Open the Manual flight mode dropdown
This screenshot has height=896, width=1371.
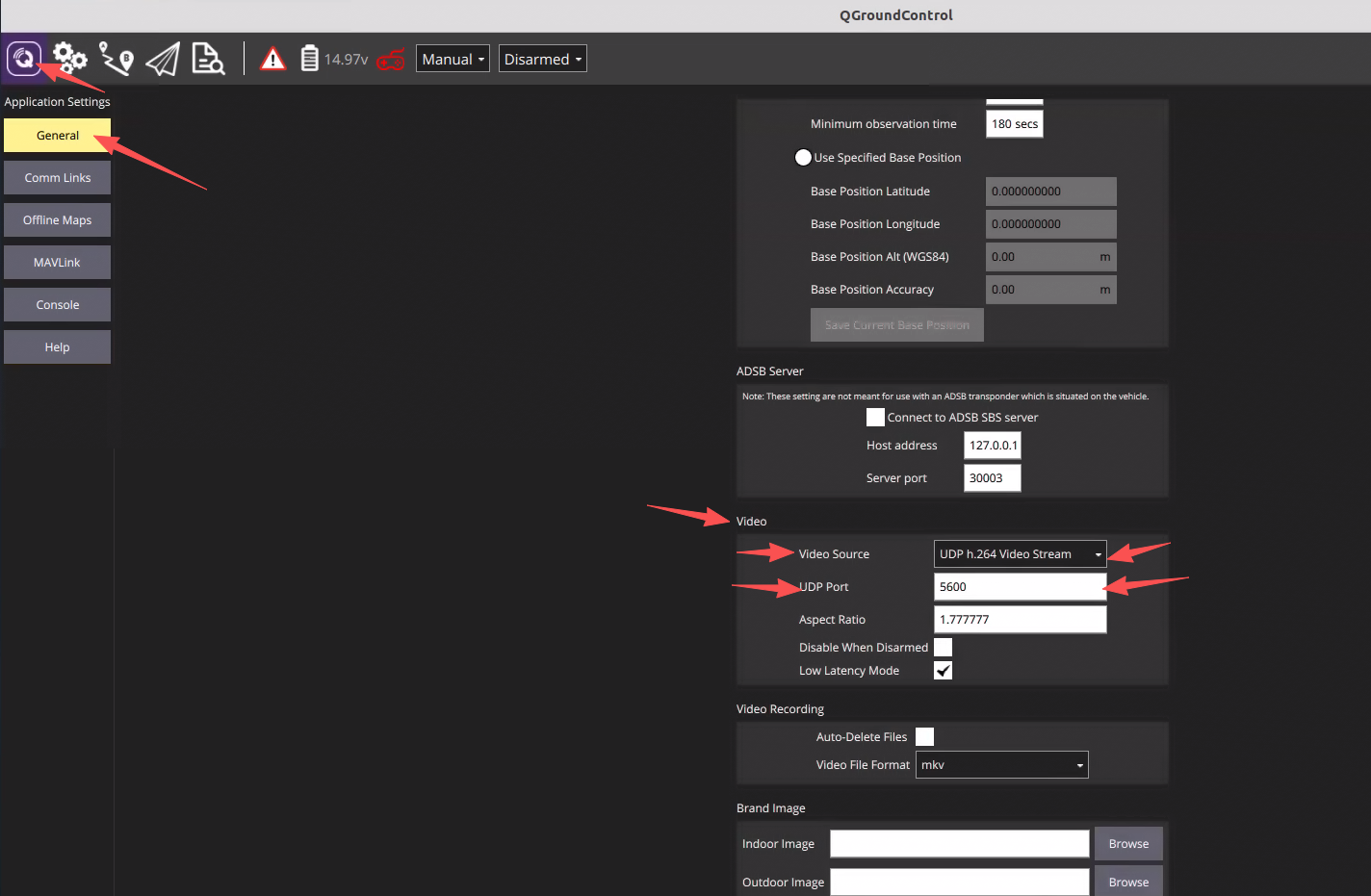[x=453, y=59]
